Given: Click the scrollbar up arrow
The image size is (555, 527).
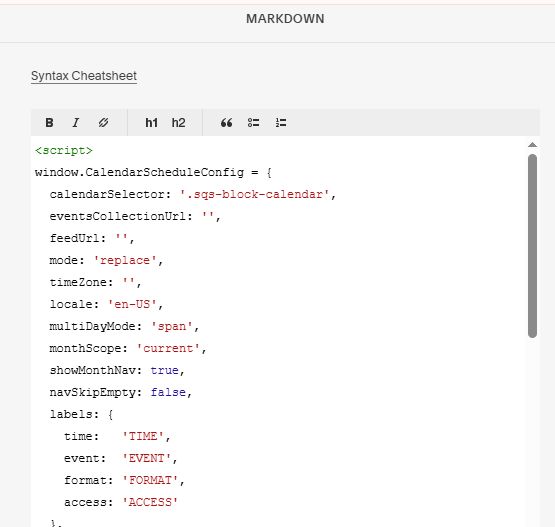Looking at the screenshot, I should [532, 144].
